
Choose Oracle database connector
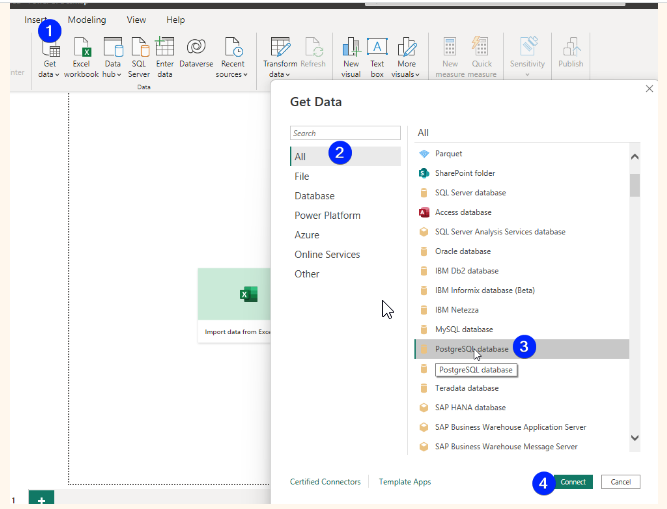point(522,251)
